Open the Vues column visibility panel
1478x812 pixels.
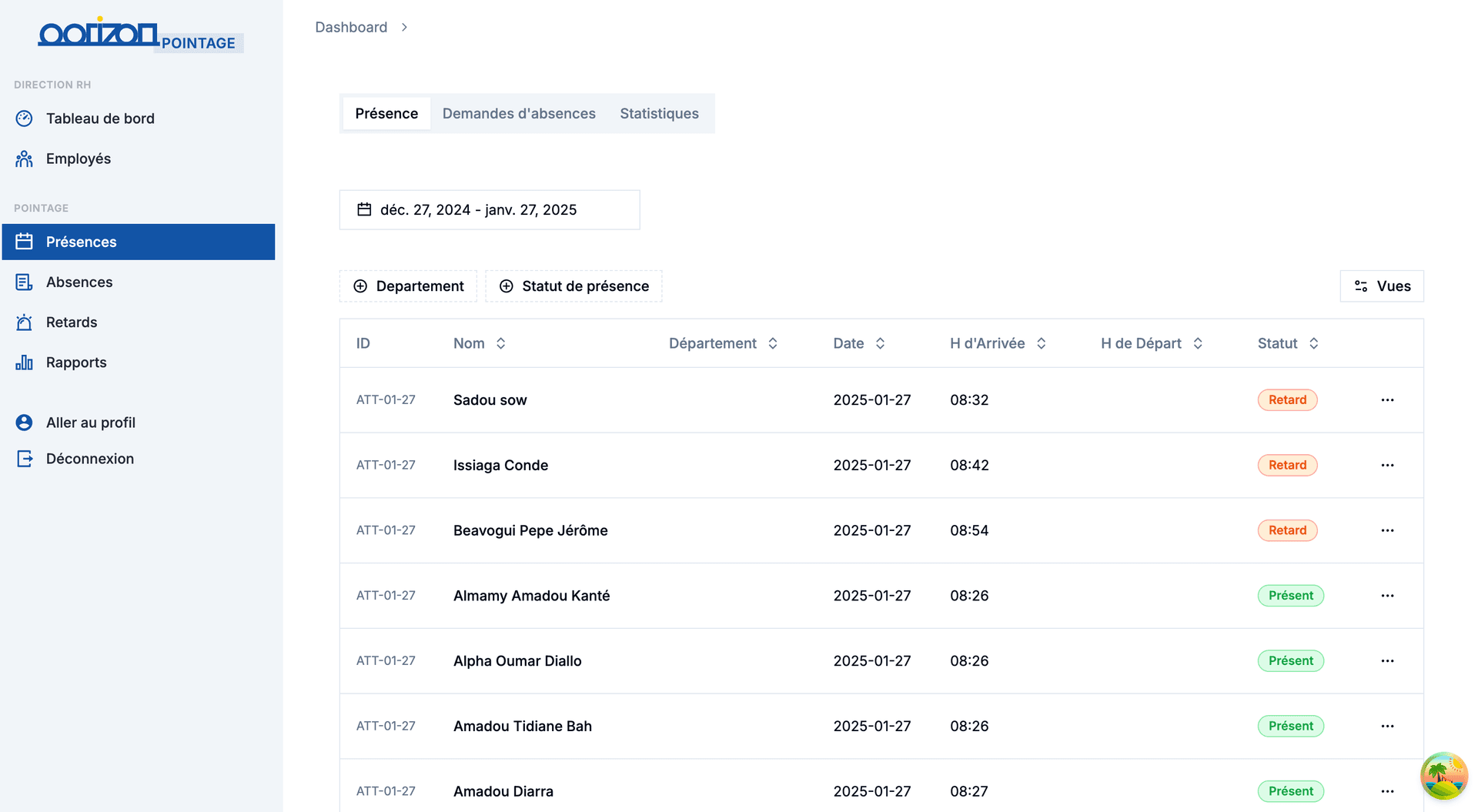1381,286
